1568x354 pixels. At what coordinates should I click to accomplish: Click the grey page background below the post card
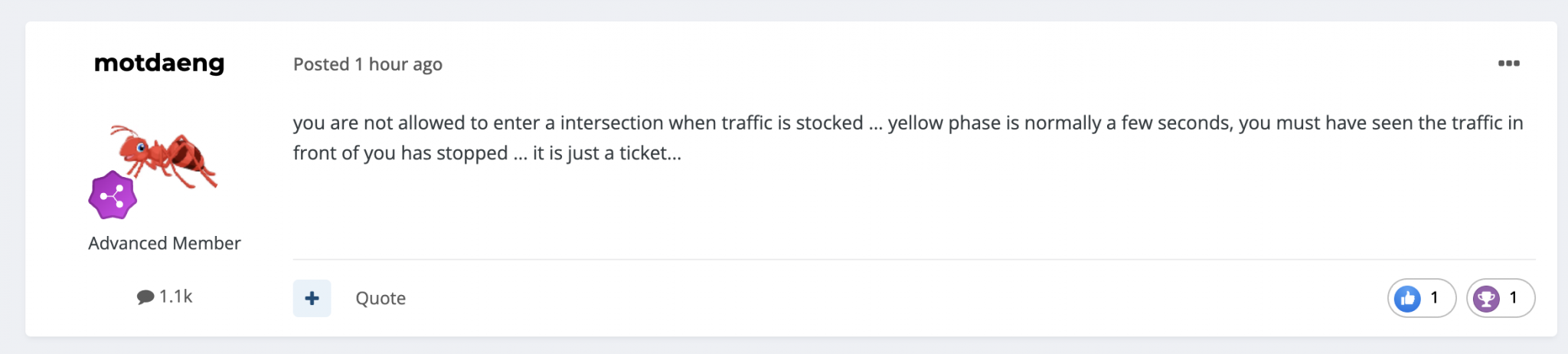(784, 346)
